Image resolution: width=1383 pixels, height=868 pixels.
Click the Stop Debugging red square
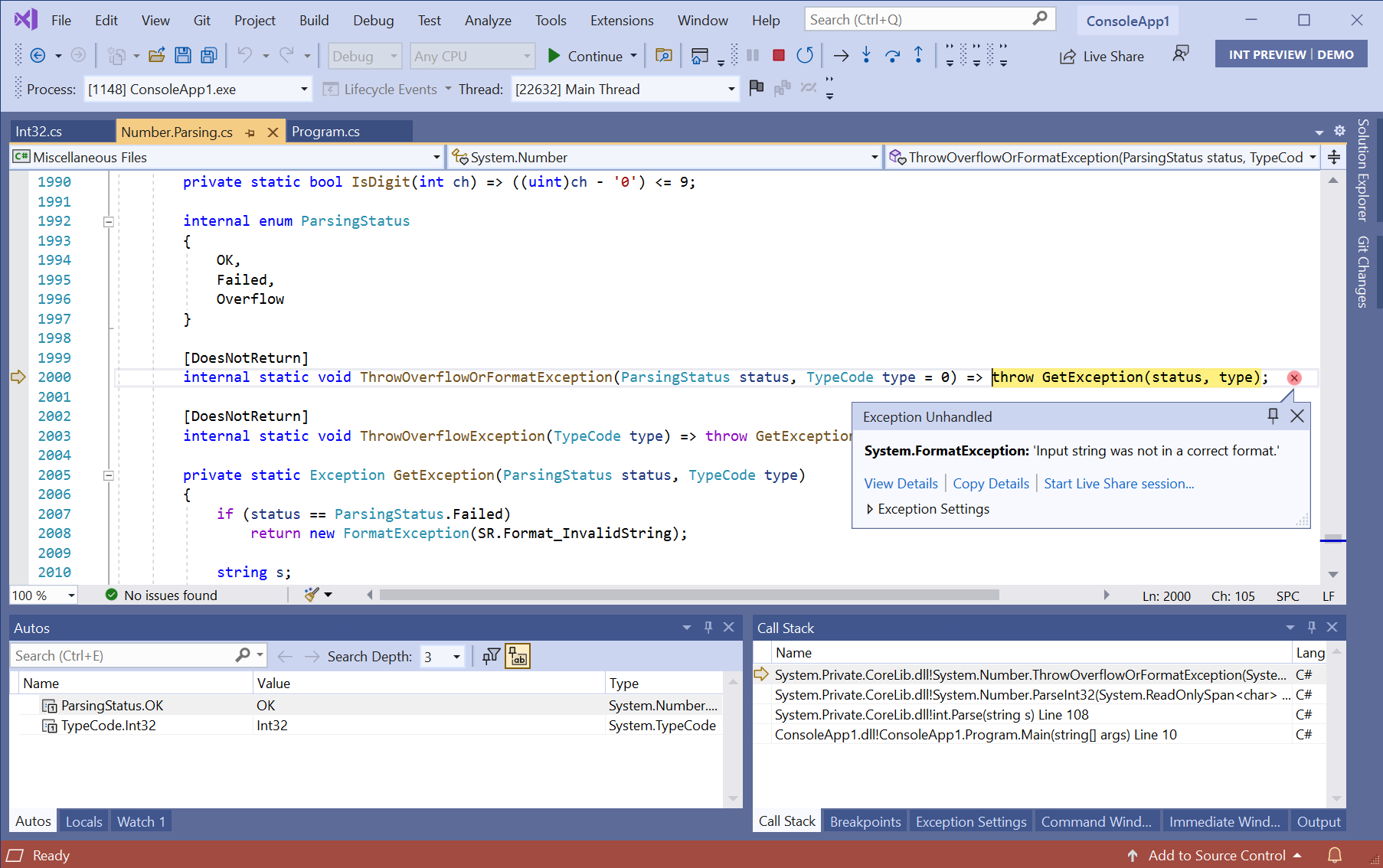click(779, 55)
